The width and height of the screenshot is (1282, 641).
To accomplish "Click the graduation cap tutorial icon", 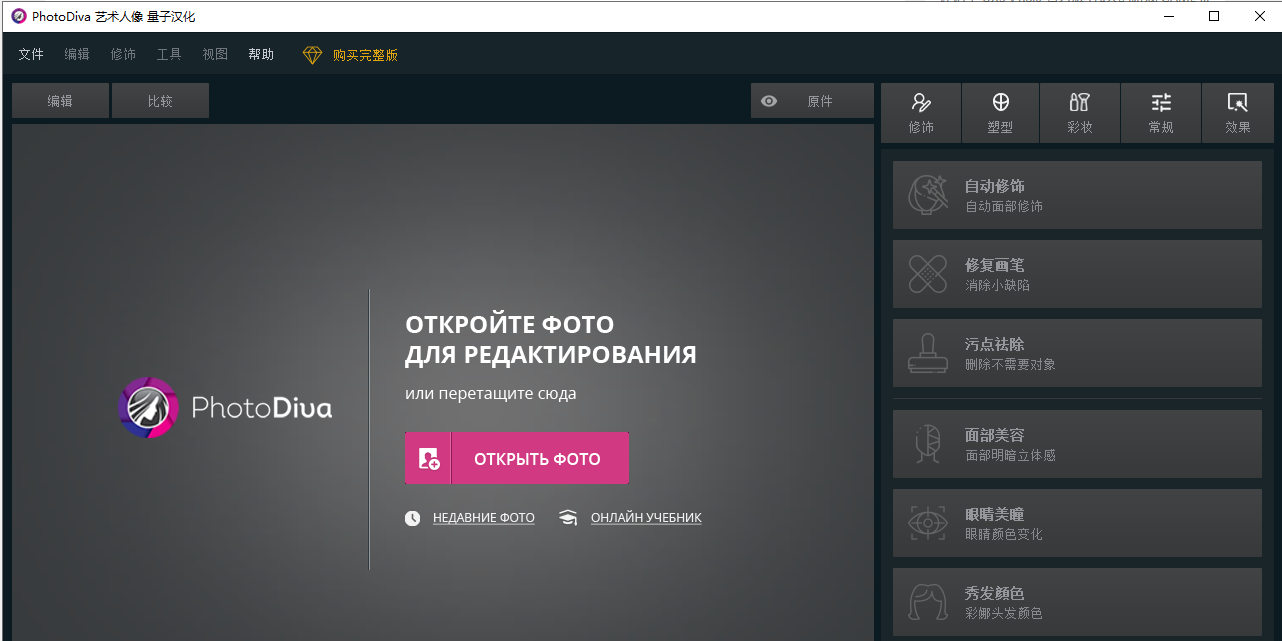I will (x=568, y=518).
